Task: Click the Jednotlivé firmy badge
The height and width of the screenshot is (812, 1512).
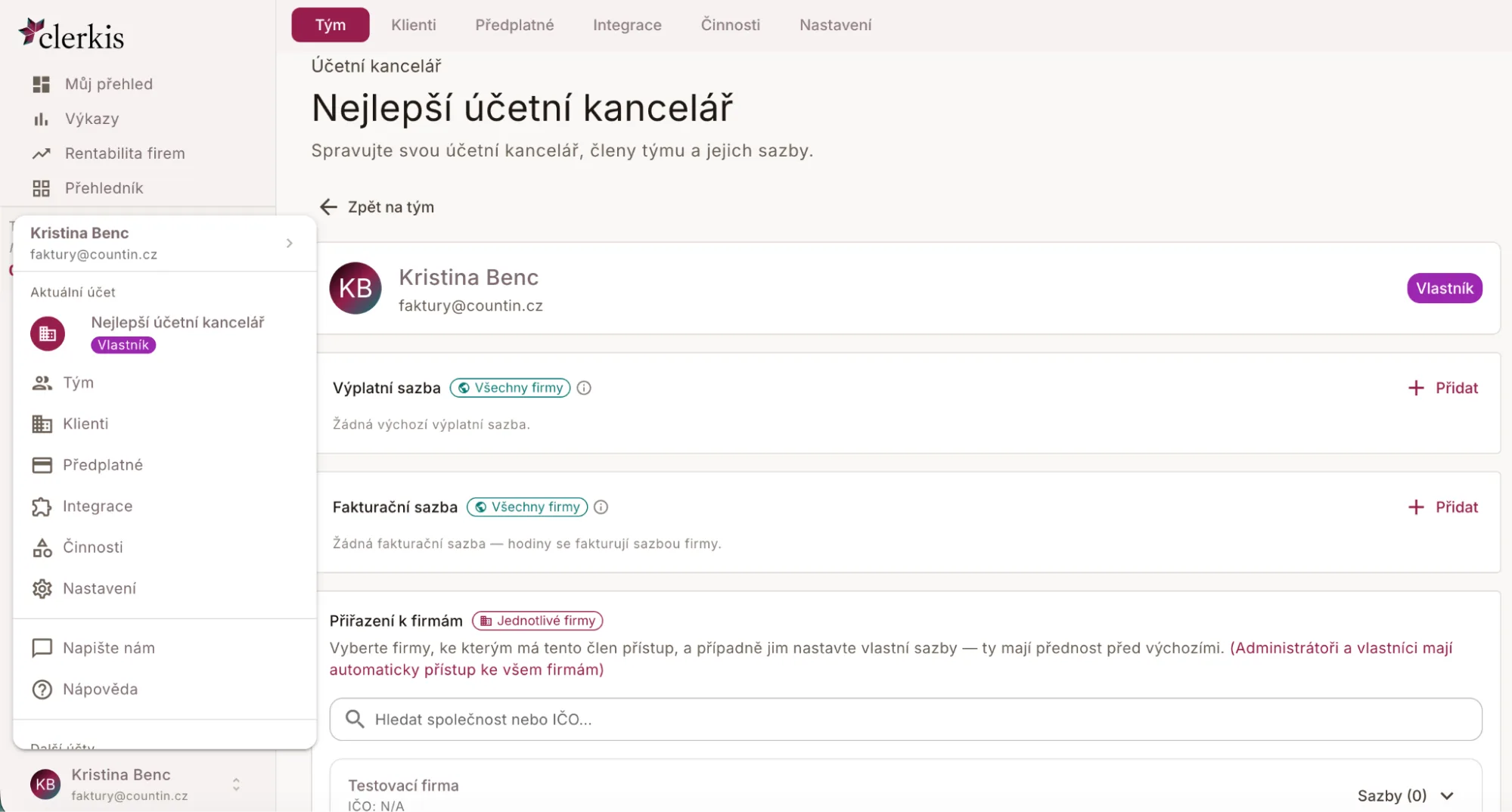Action: click(x=538, y=621)
